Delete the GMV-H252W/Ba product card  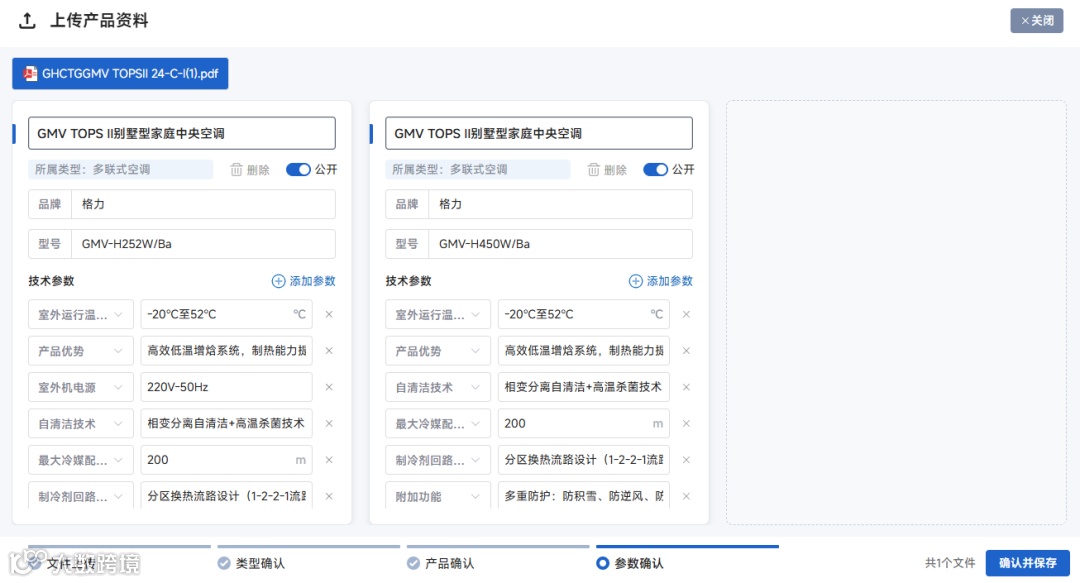pos(250,170)
